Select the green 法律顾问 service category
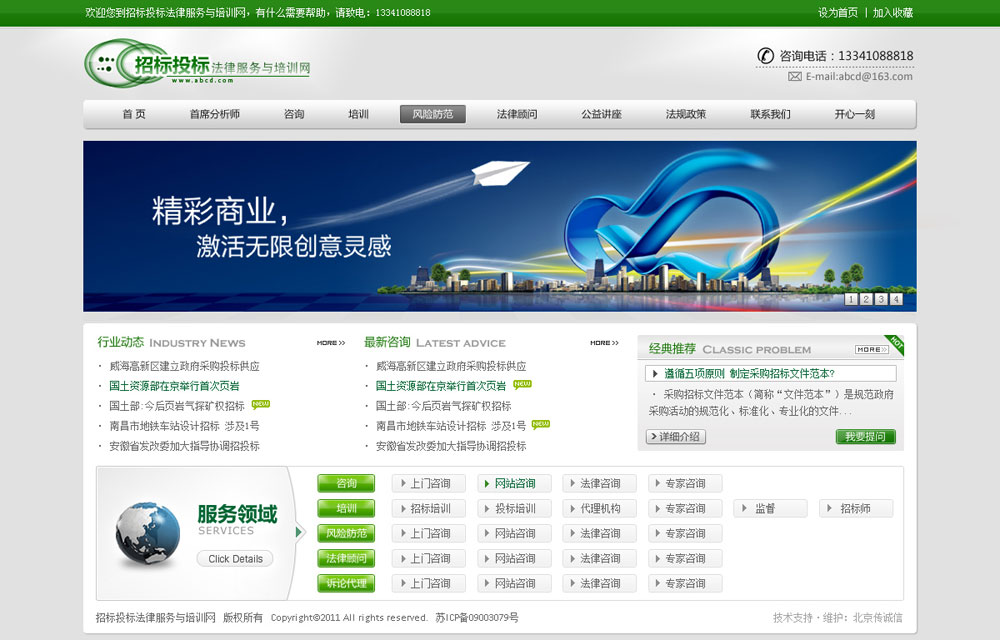This screenshot has width=1000, height=640. 346,558
